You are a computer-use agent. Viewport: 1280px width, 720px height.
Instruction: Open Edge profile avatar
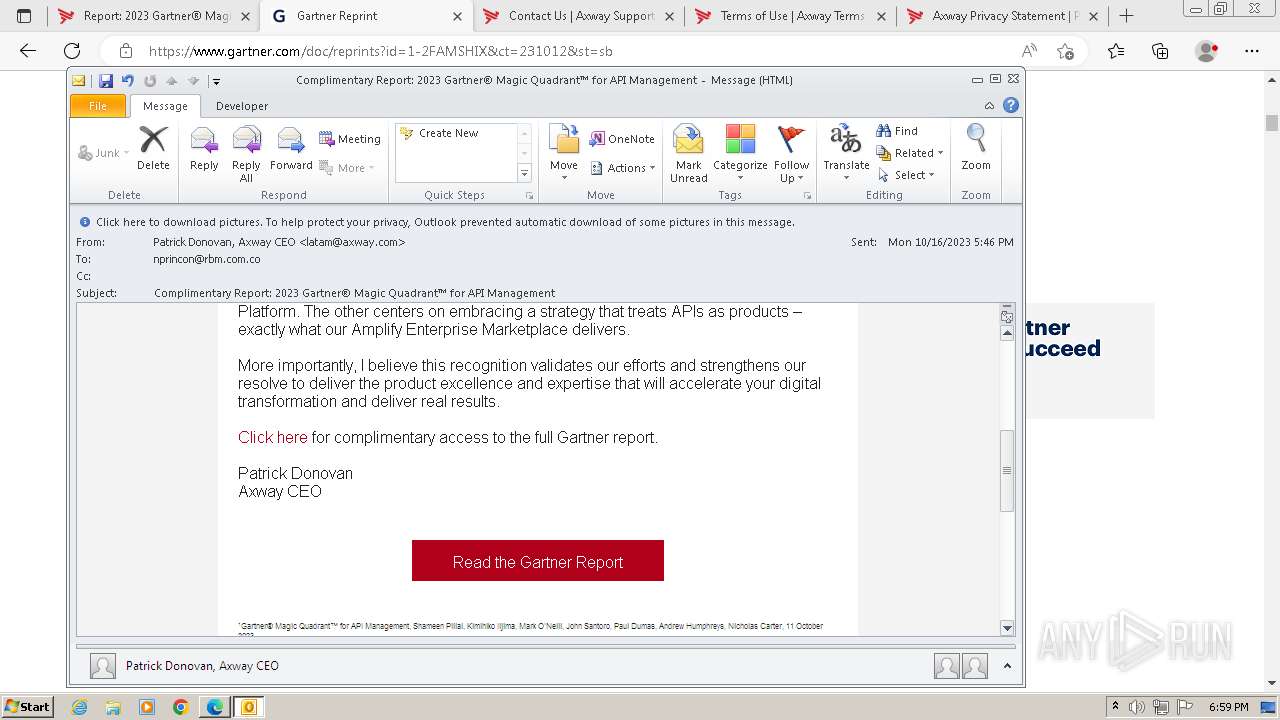(x=1207, y=51)
